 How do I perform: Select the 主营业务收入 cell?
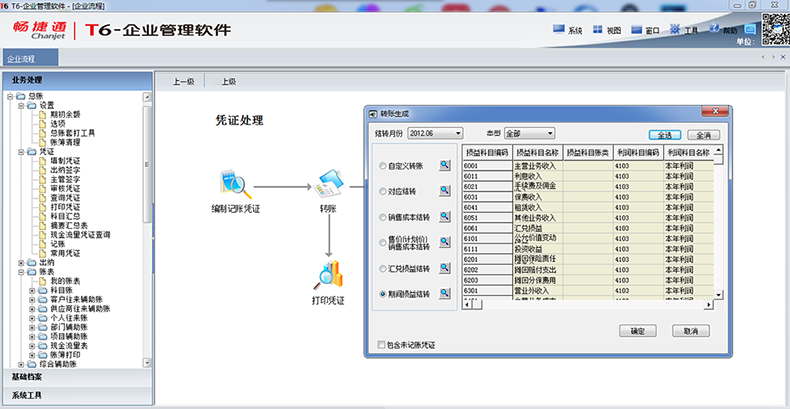(538, 166)
